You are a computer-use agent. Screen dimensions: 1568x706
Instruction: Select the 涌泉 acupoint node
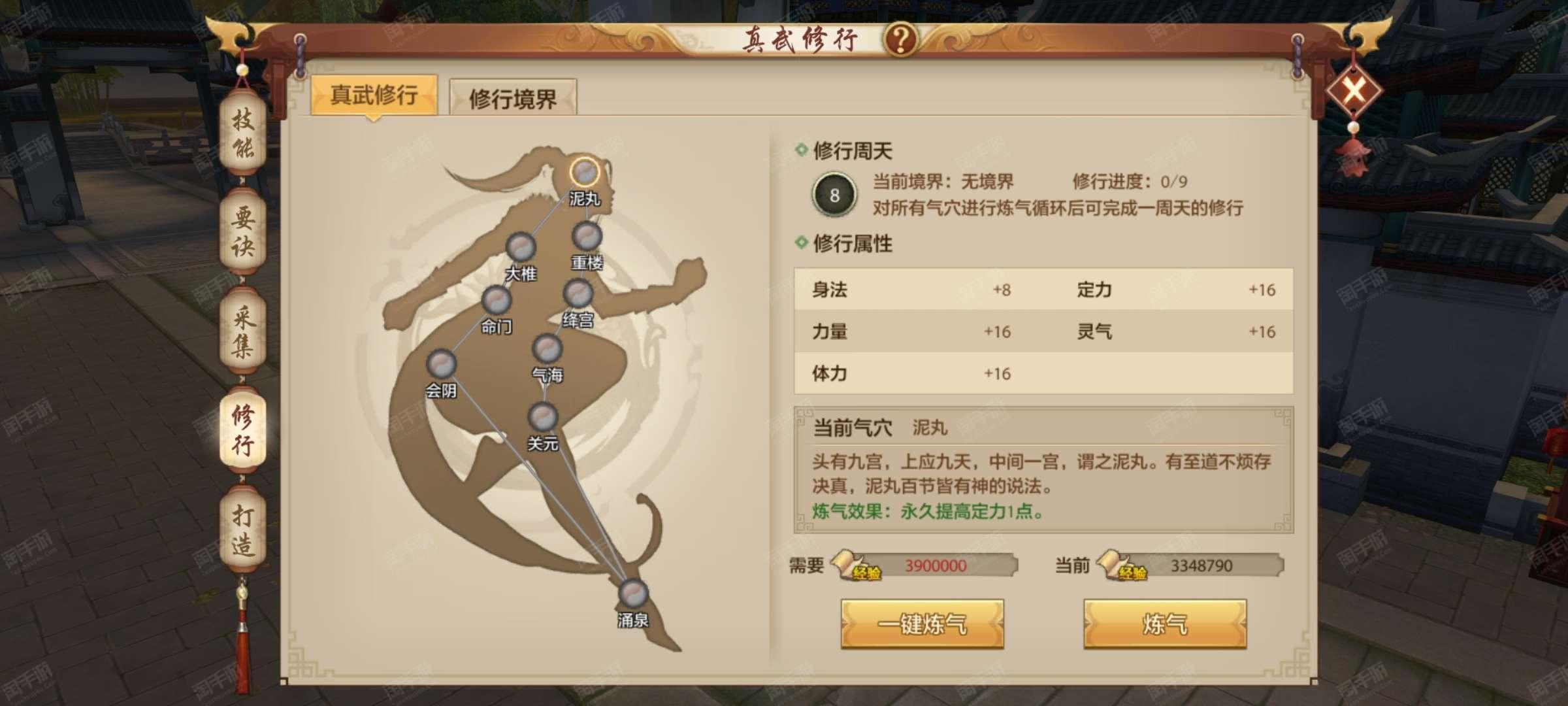click(633, 594)
